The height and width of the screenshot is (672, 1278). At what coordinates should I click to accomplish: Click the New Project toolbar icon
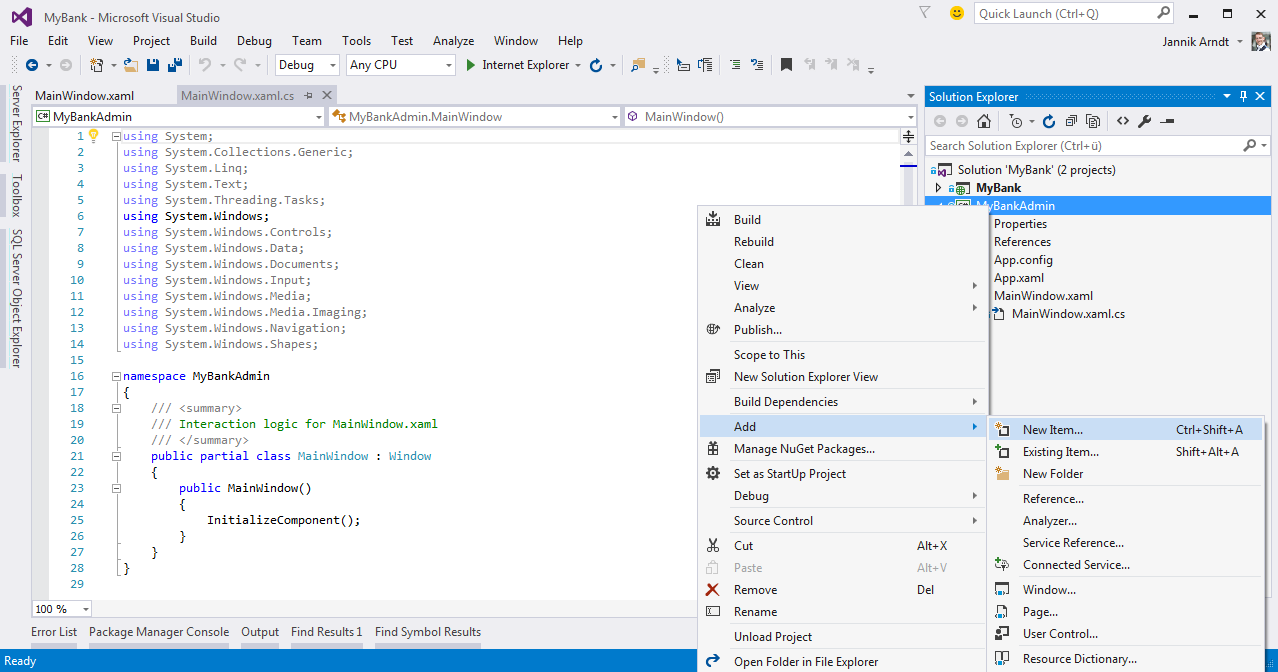click(x=97, y=65)
